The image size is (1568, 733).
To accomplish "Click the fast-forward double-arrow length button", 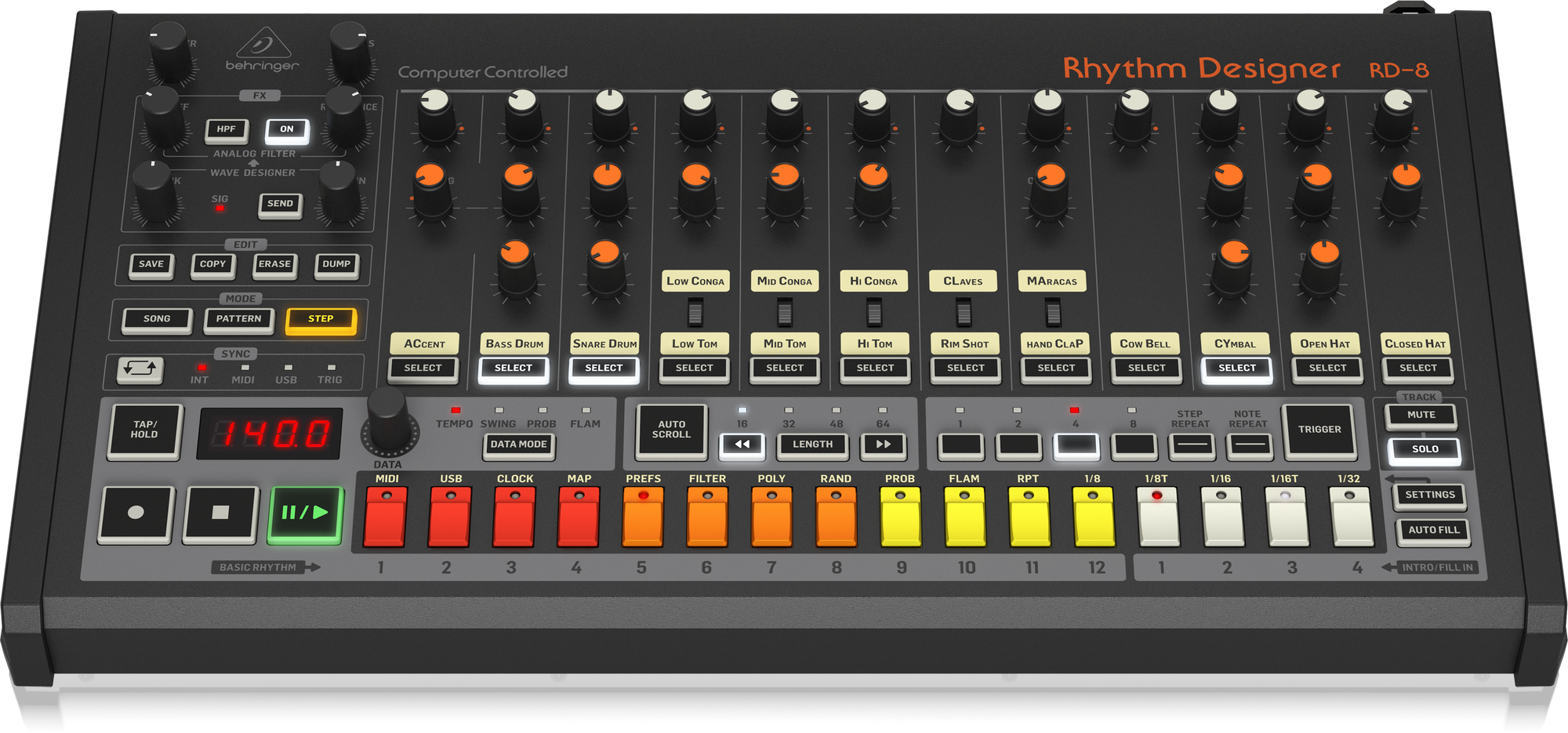I will [x=883, y=445].
